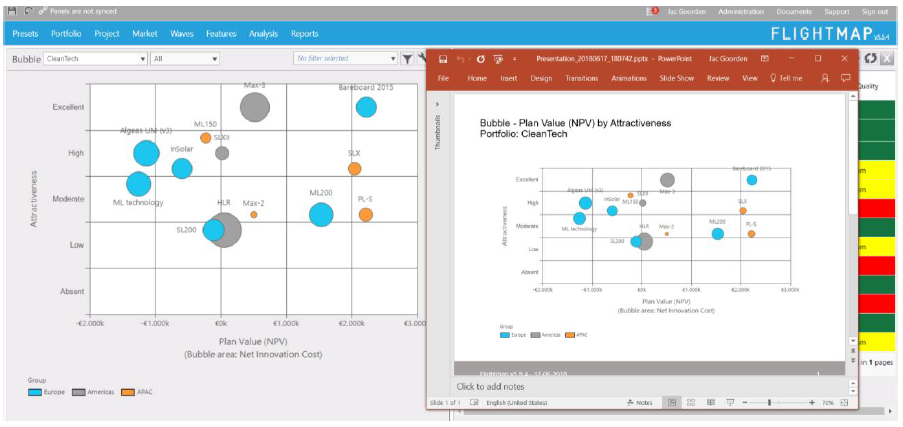This screenshot has width=903, height=427.
Task: Open PowerPoint Animations tab
Action: (629, 78)
